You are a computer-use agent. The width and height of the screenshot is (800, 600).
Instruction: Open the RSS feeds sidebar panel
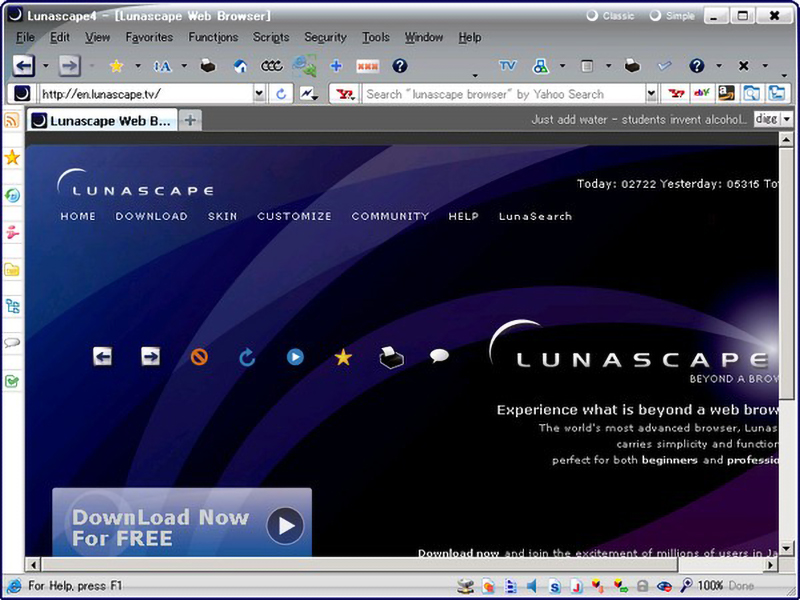point(12,122)
